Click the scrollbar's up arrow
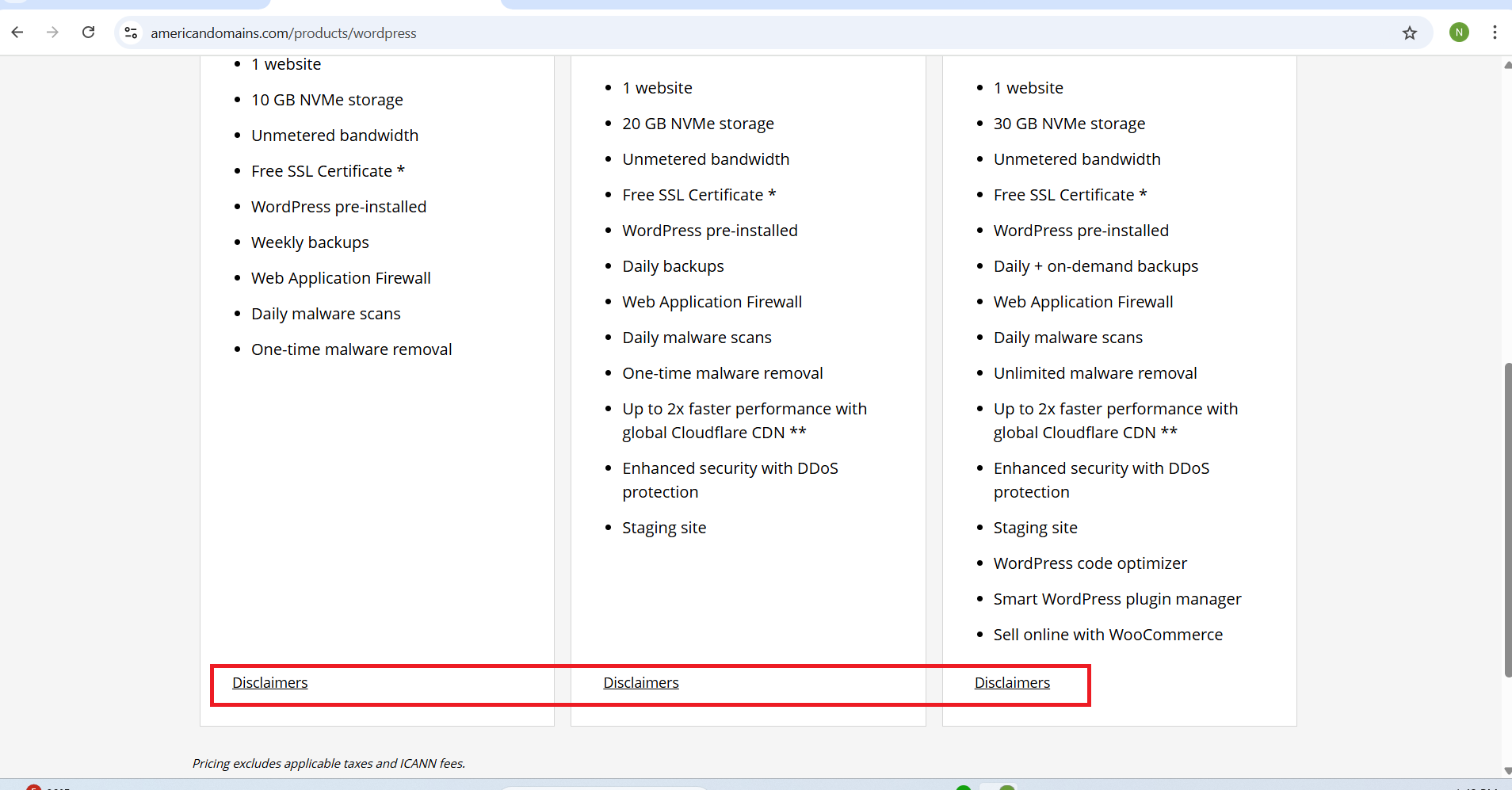 tap(1506, 65)
